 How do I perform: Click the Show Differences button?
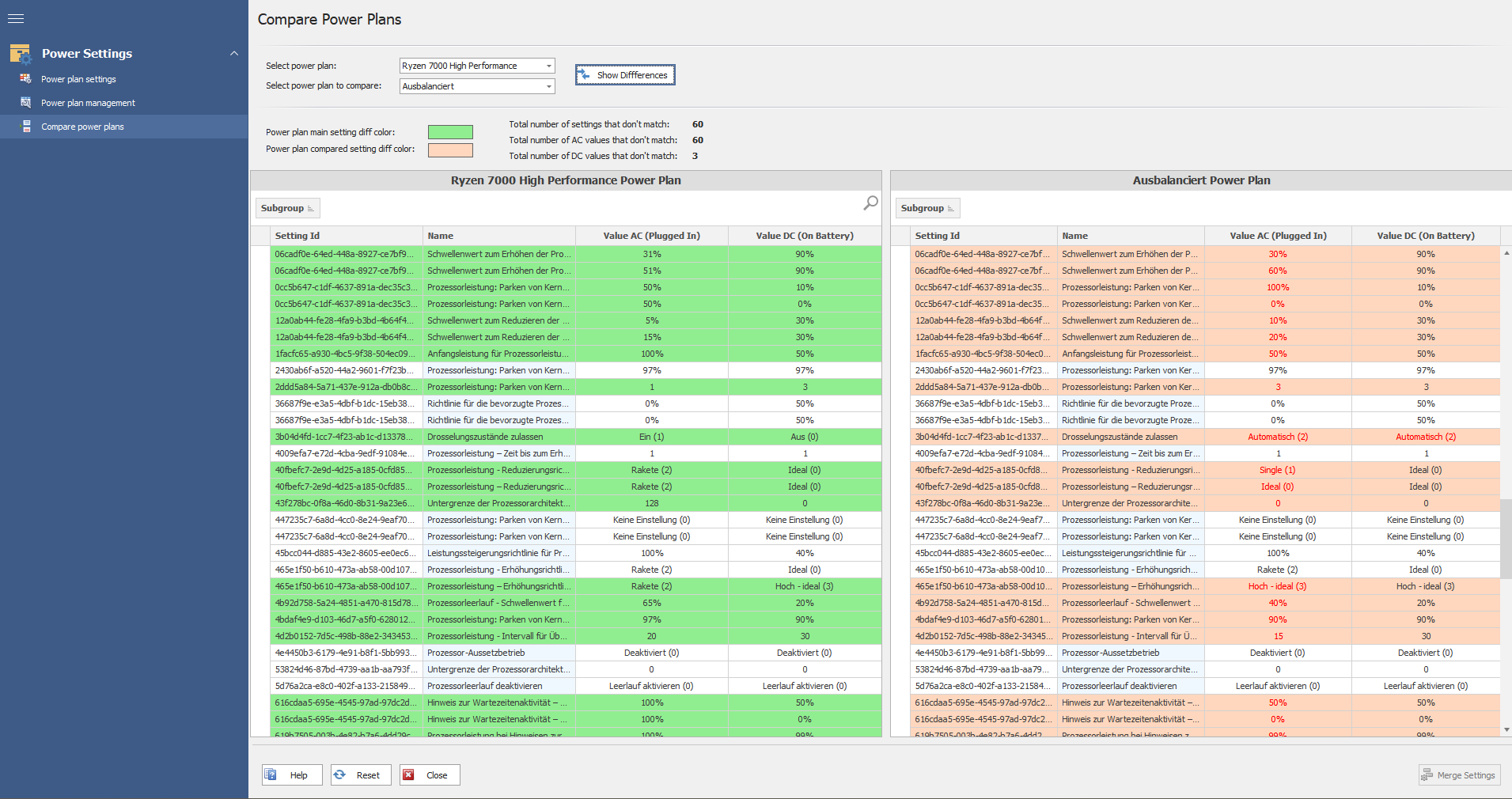pyautogui.click(x=625, y=75)
